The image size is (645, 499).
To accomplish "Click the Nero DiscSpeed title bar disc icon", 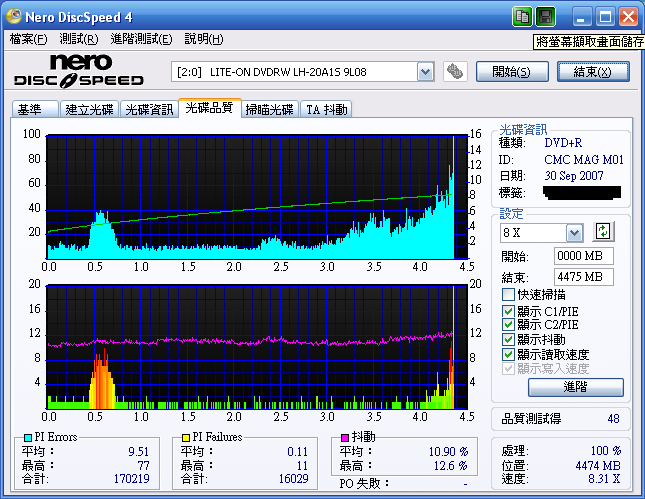I will click(14, 16).
